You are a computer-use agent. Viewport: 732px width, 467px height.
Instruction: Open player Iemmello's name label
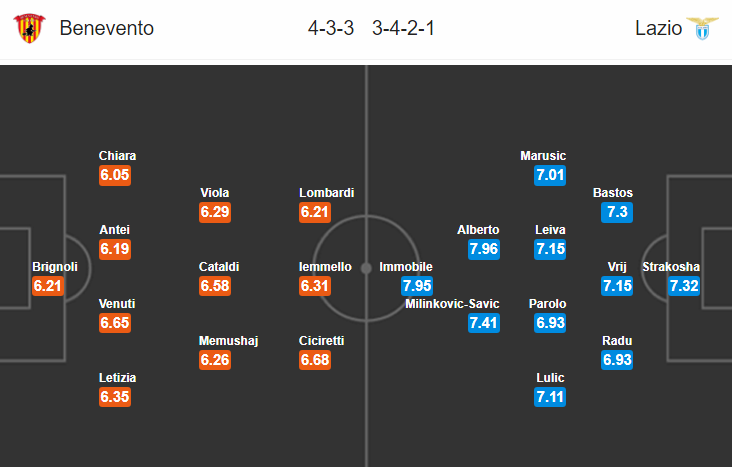325,267
